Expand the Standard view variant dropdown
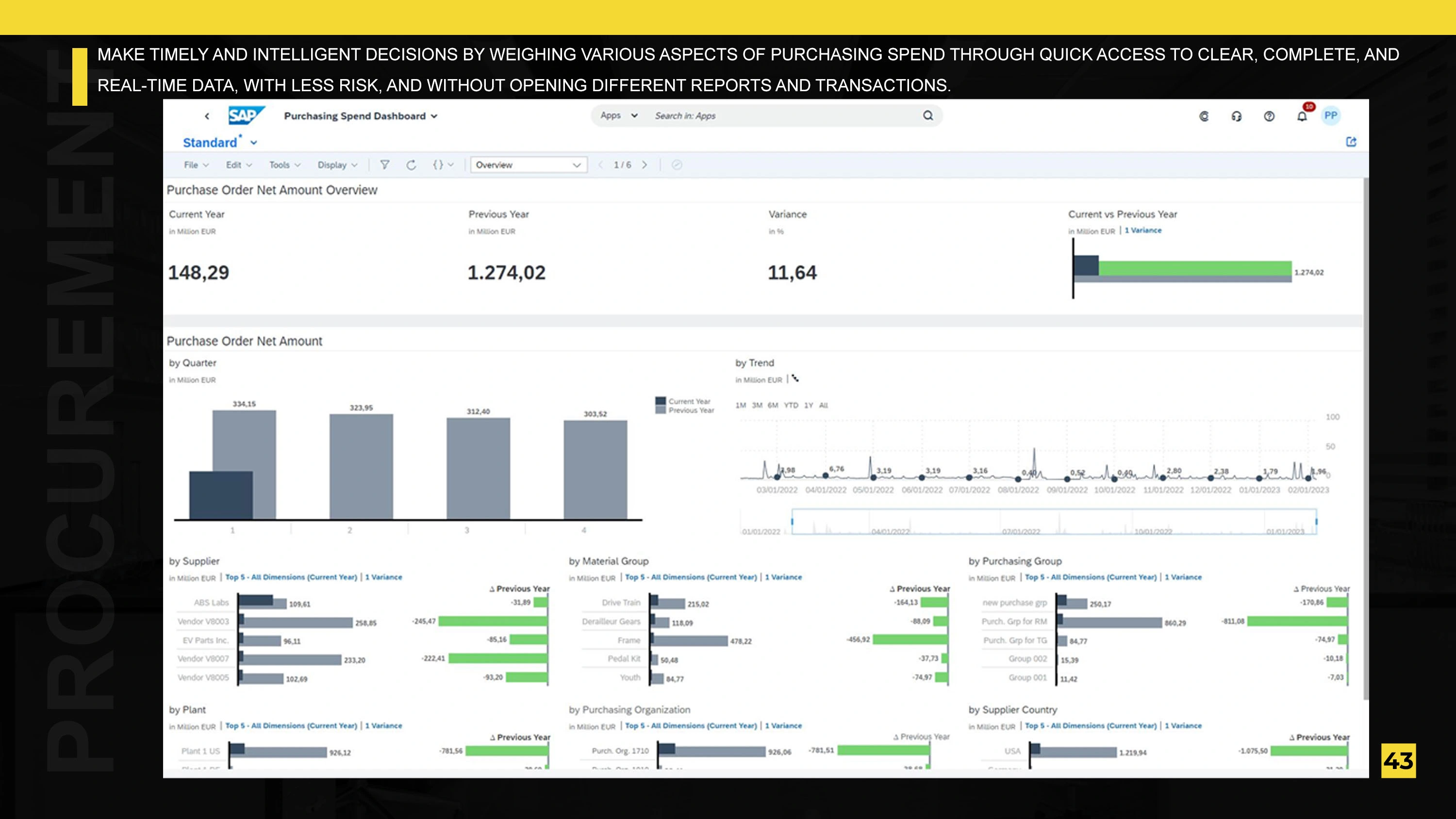 click(254, 143)
